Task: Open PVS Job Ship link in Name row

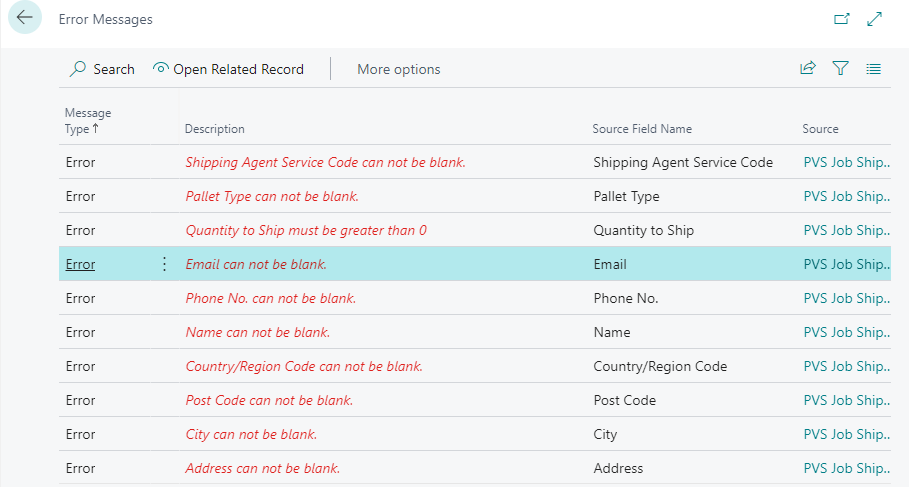Action: click(846, 332)
